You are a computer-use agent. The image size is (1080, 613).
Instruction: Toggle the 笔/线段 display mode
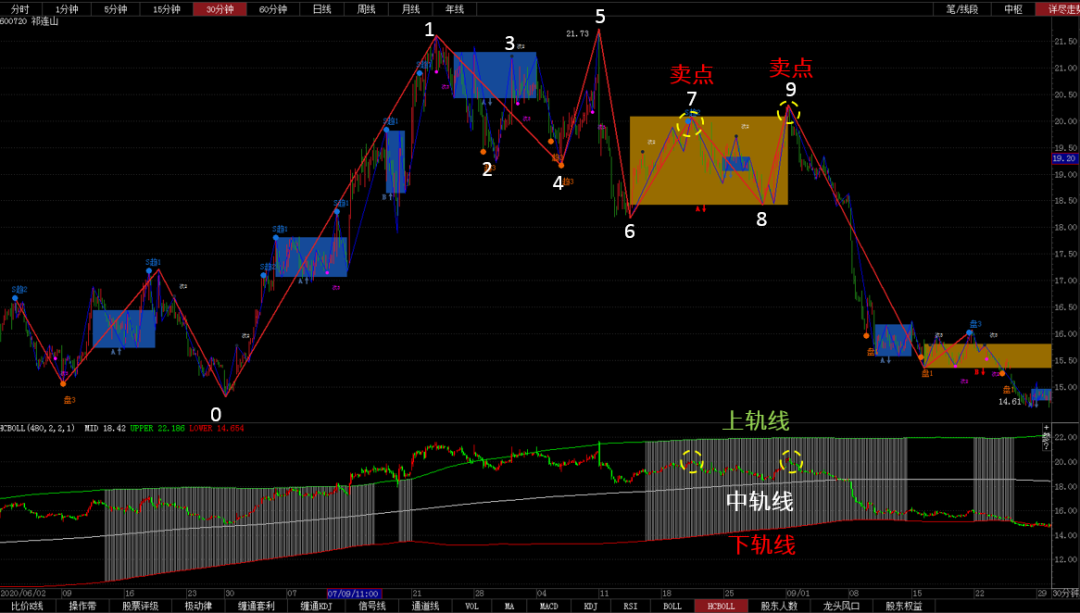click(x=961, y=9)
